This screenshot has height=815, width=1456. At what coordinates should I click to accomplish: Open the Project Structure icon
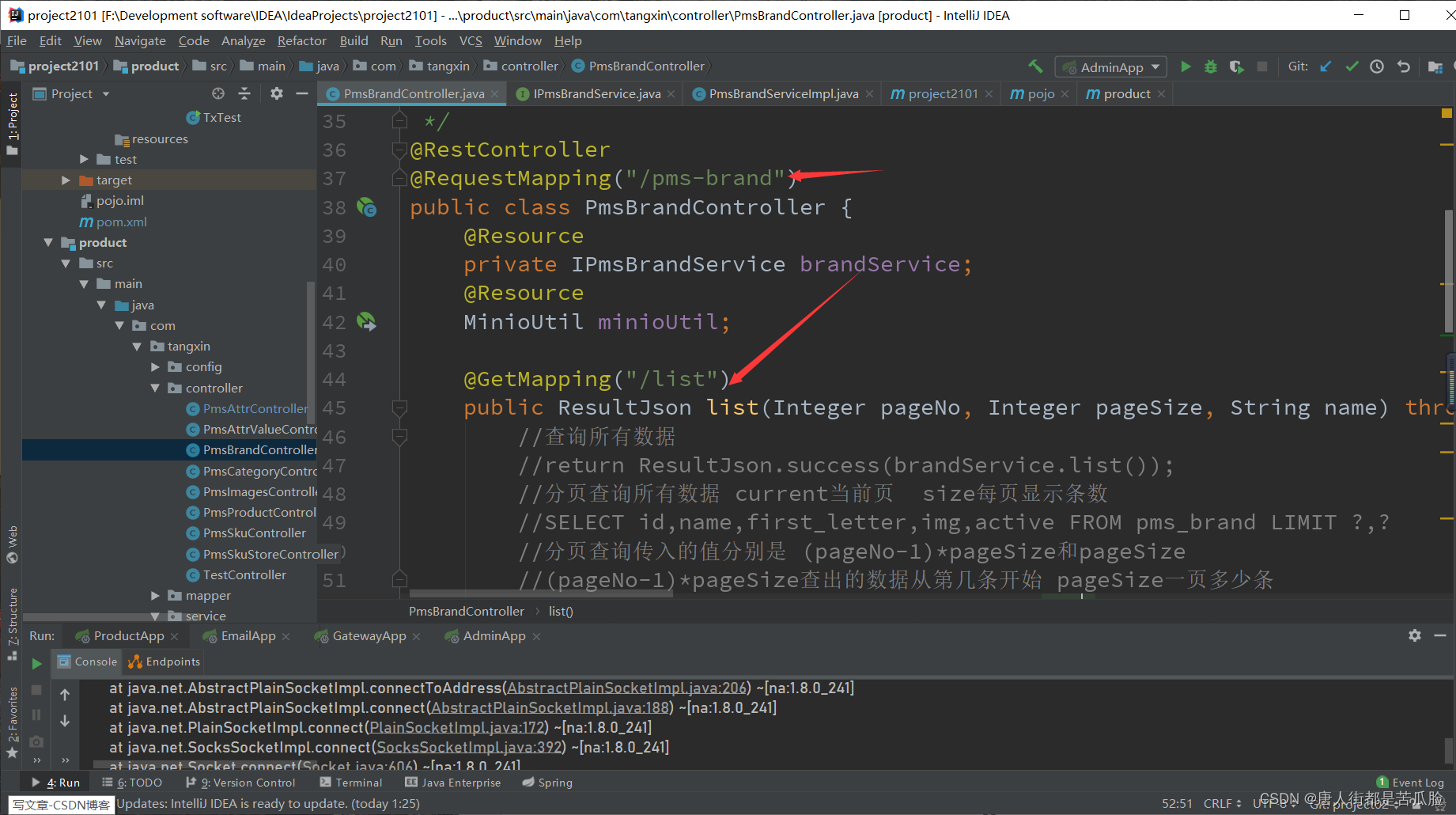1435,66
